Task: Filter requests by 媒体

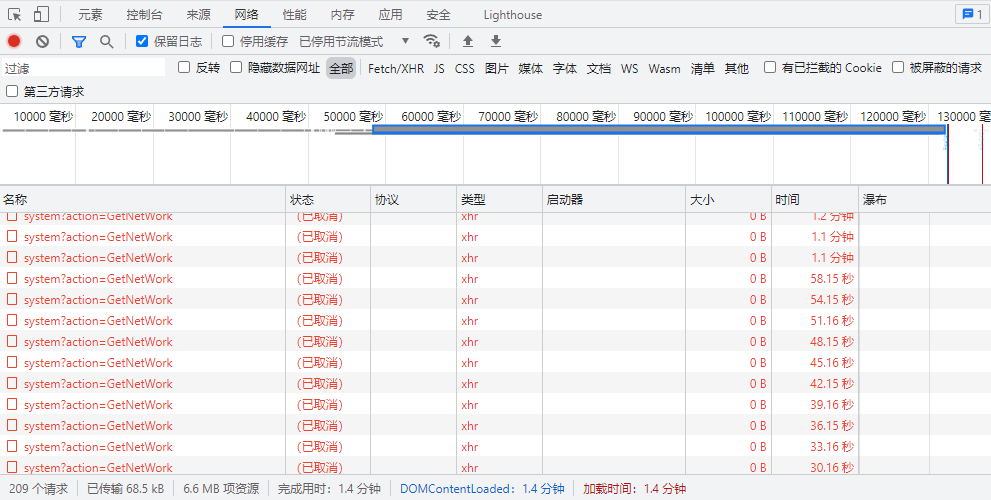Action: coord(531,68)
